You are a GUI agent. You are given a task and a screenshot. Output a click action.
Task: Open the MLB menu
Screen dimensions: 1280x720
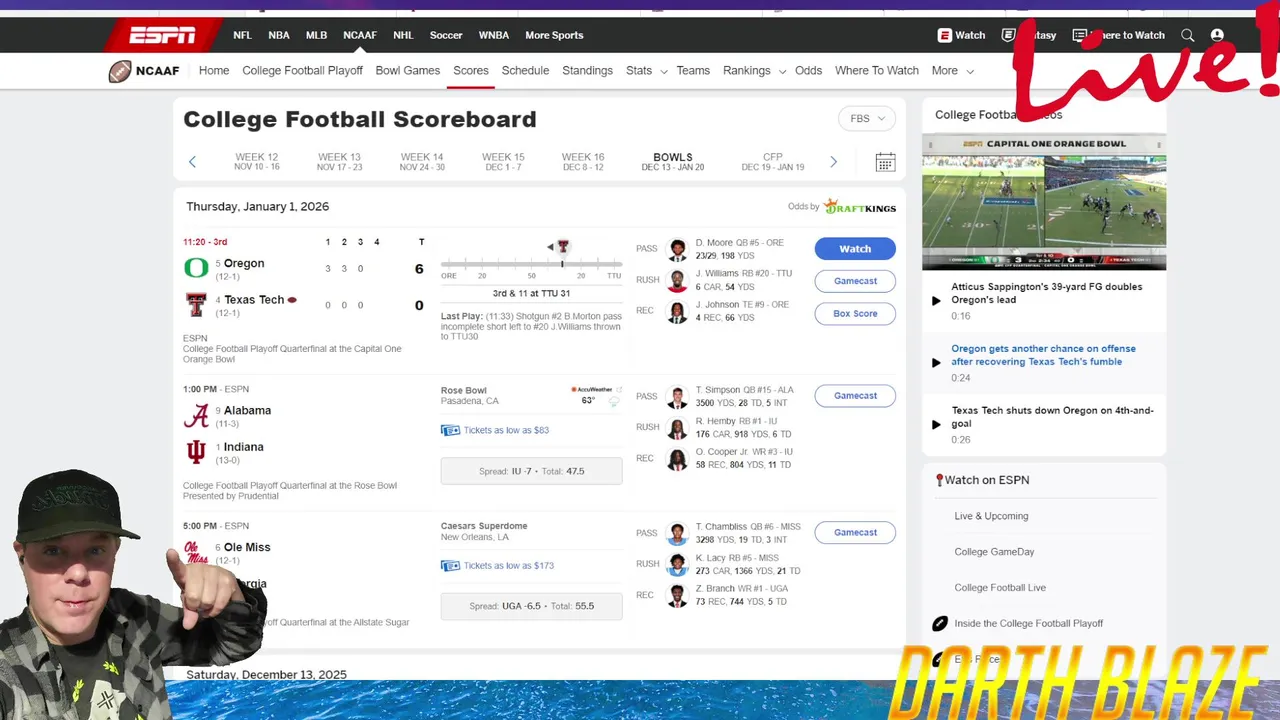[316, 35]
